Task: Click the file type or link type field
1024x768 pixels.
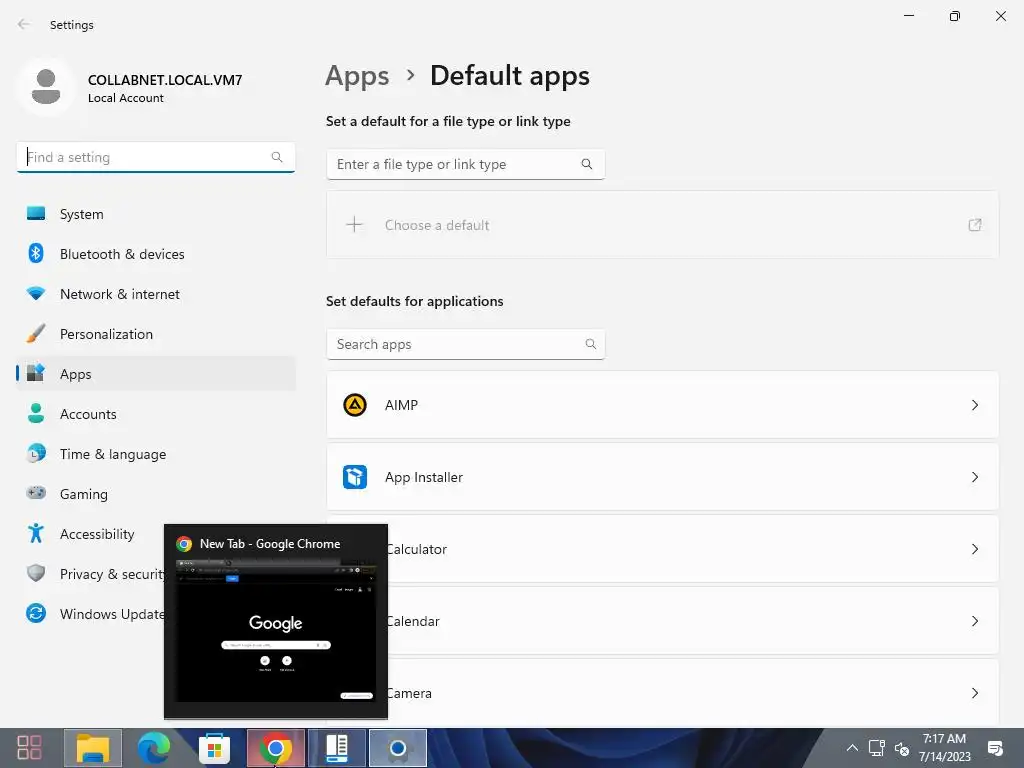Action: coord(465,164)
